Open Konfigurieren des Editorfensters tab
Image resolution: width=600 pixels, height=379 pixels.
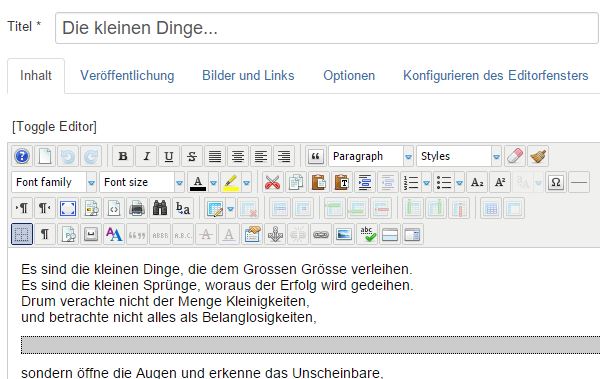click(x=496, y=75)
